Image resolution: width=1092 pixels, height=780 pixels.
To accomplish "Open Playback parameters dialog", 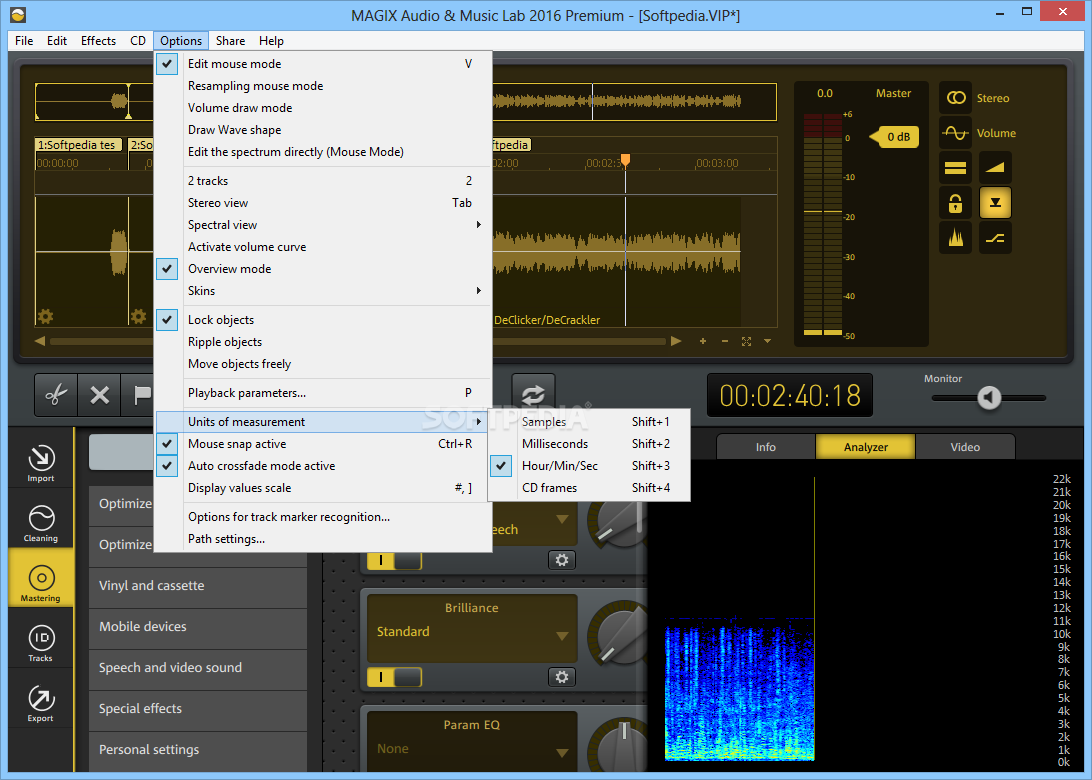I will click(323, 393).
